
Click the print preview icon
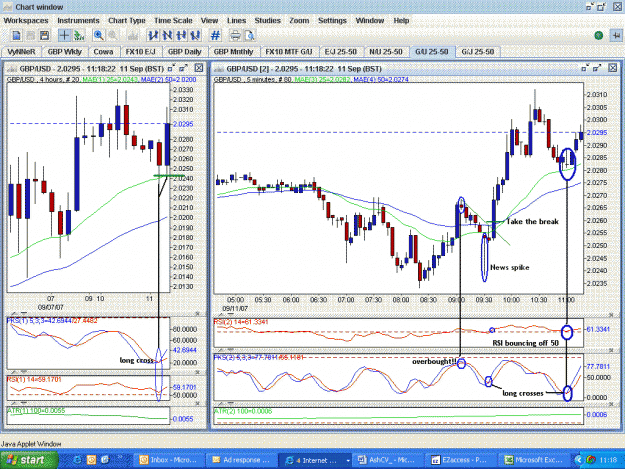click(250, 35)
